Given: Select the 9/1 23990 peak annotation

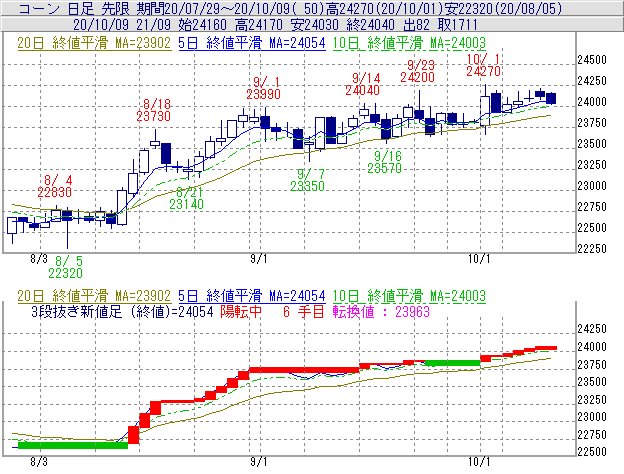Looking at the screenshot, I should point(263,87).
